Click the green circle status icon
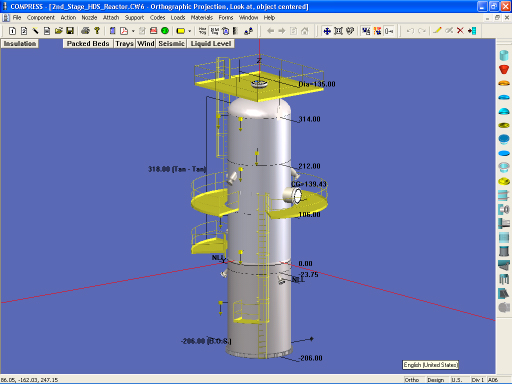This screenshot has width=512, height=384. pos(165,31)
